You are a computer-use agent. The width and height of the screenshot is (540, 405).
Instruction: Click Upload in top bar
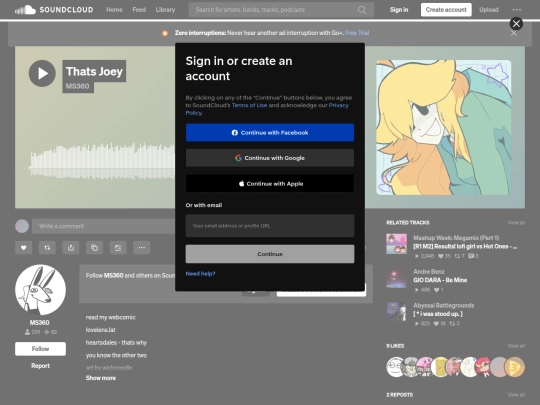[x=489, y=10]
